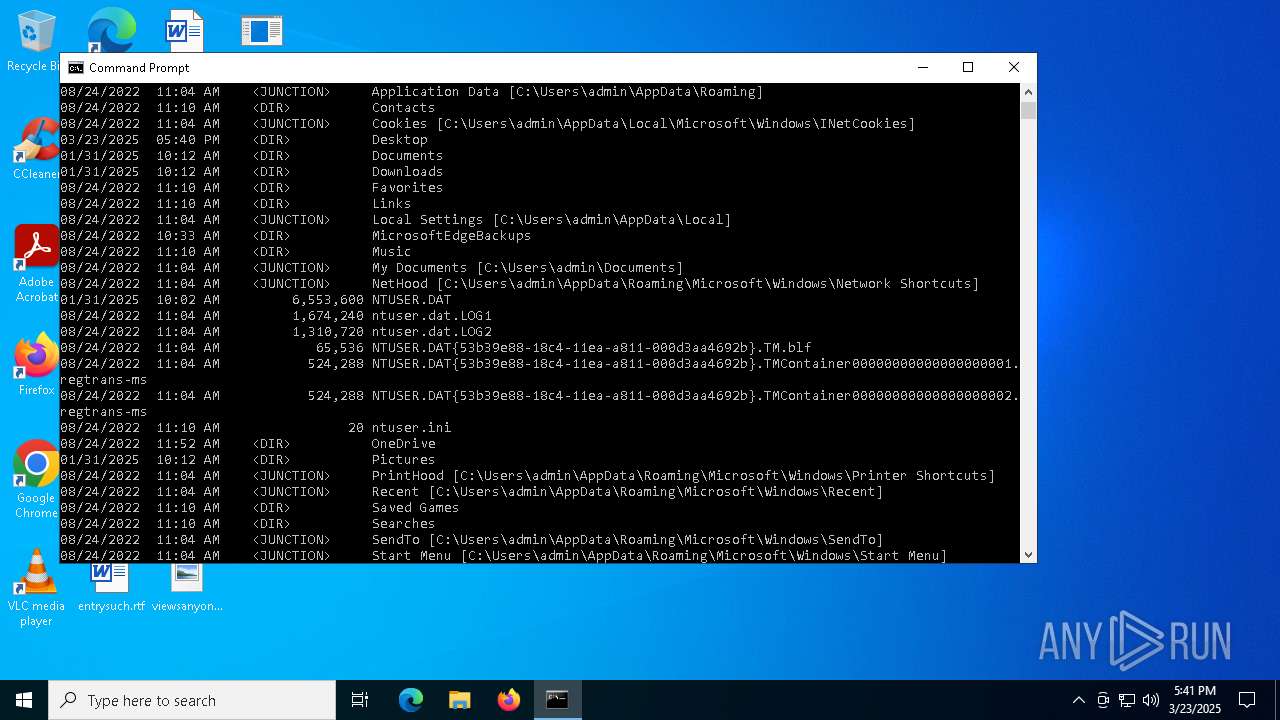Click the Music directory line
Image resolution: width=1280 pixels, height=720 pixels.
pyautogui.click(x=236, y=251)
